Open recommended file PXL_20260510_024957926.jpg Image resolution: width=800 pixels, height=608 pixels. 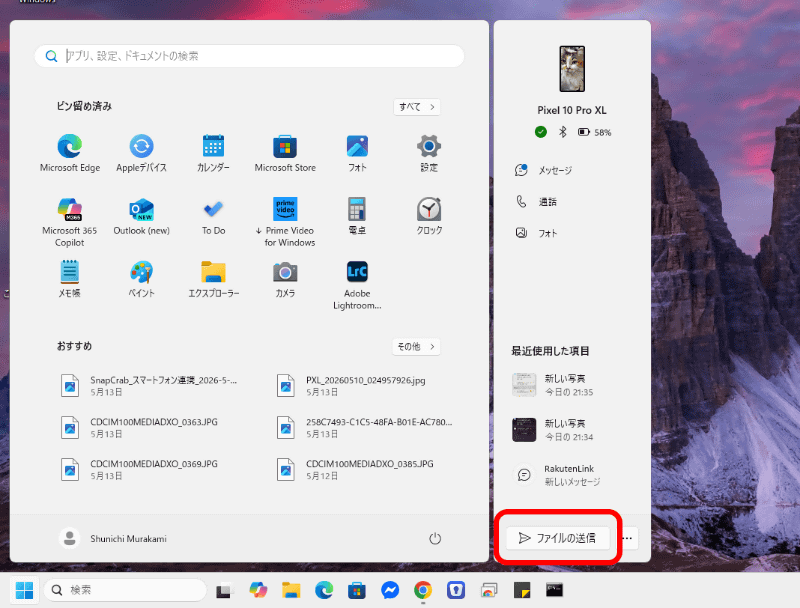pyautogui.click(x=352, y=386)
